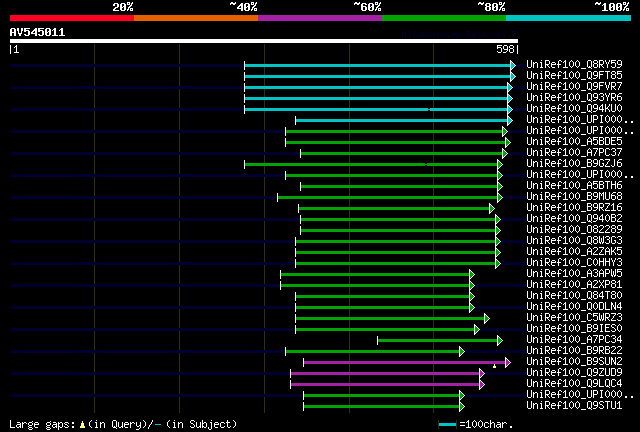
Task: Click the orange ~40% identity legend segment
Action: pyautogui.click(x=196, y=18)
